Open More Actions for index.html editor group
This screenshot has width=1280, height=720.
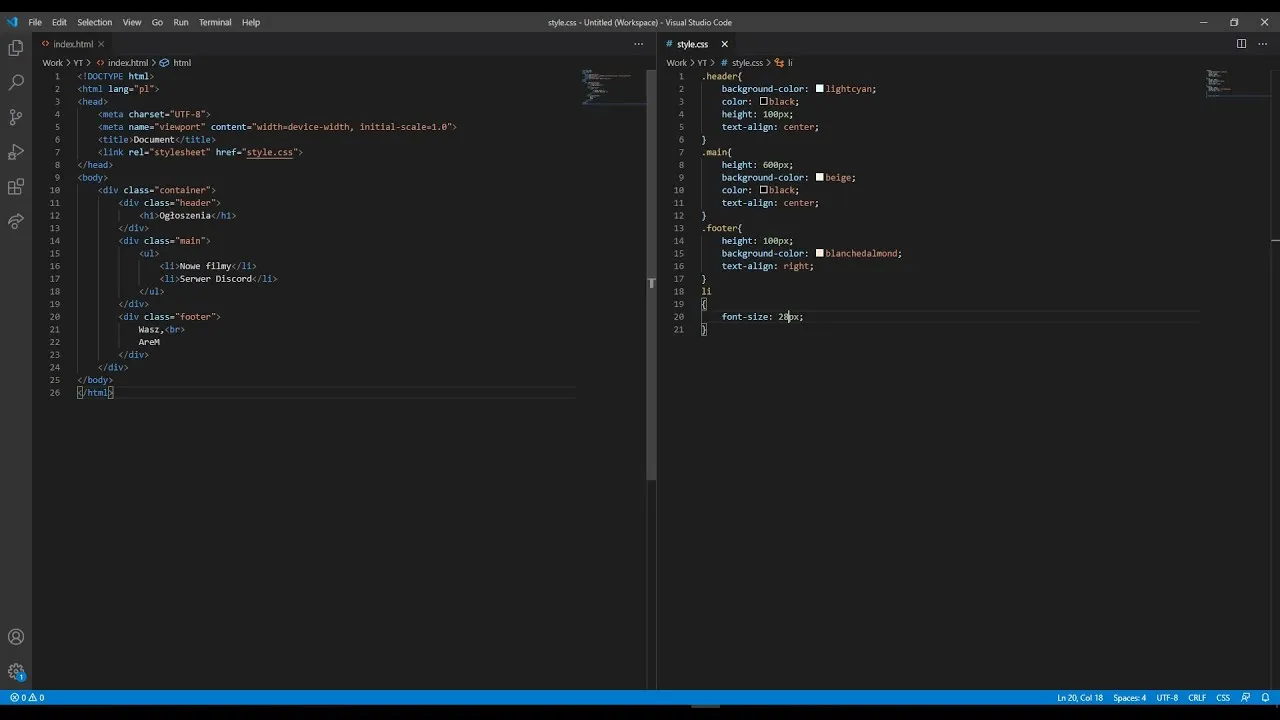[639, 44]
